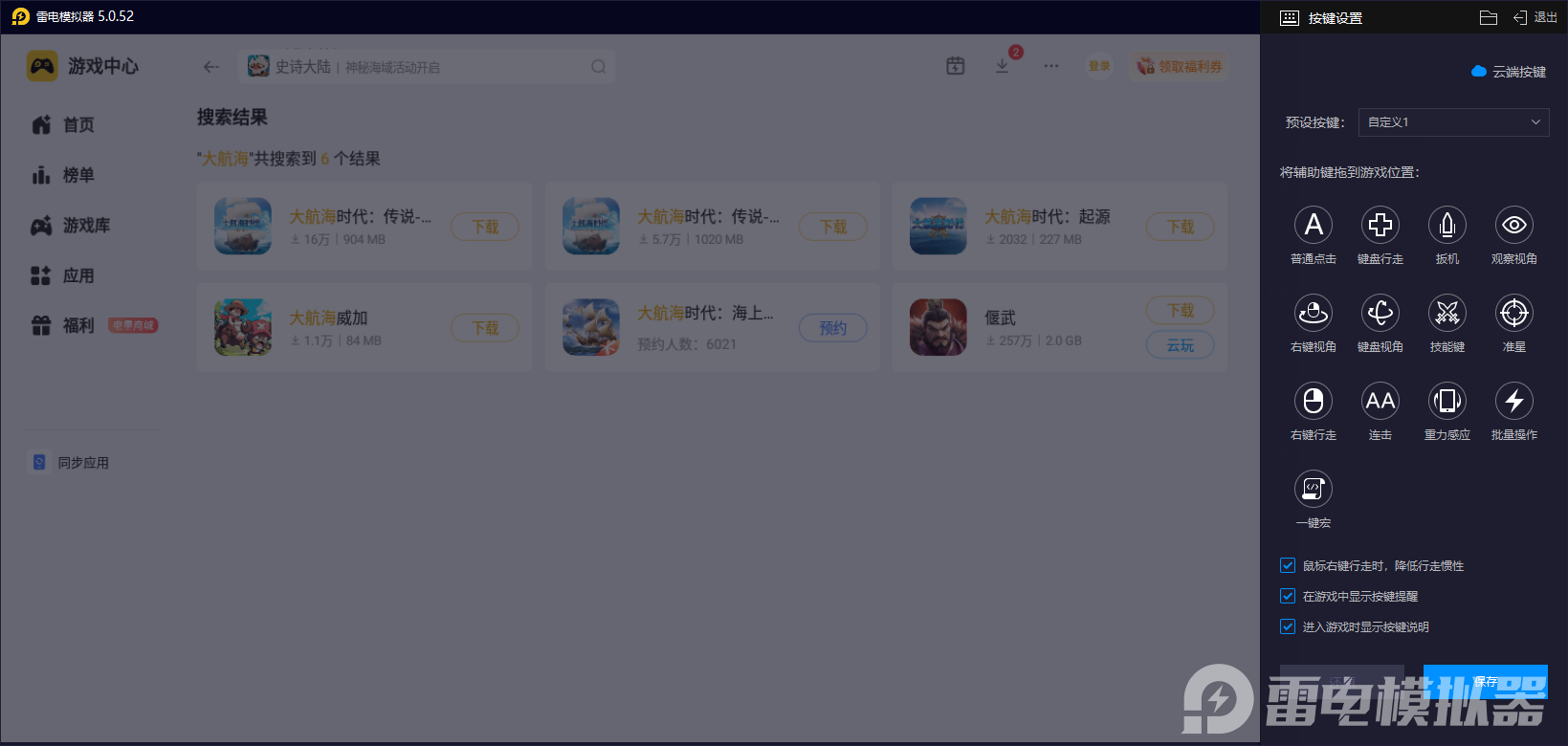Screen dimensions: 1568x746
Task: Click 下载 for 偃武
Action: pos(1181,311)
